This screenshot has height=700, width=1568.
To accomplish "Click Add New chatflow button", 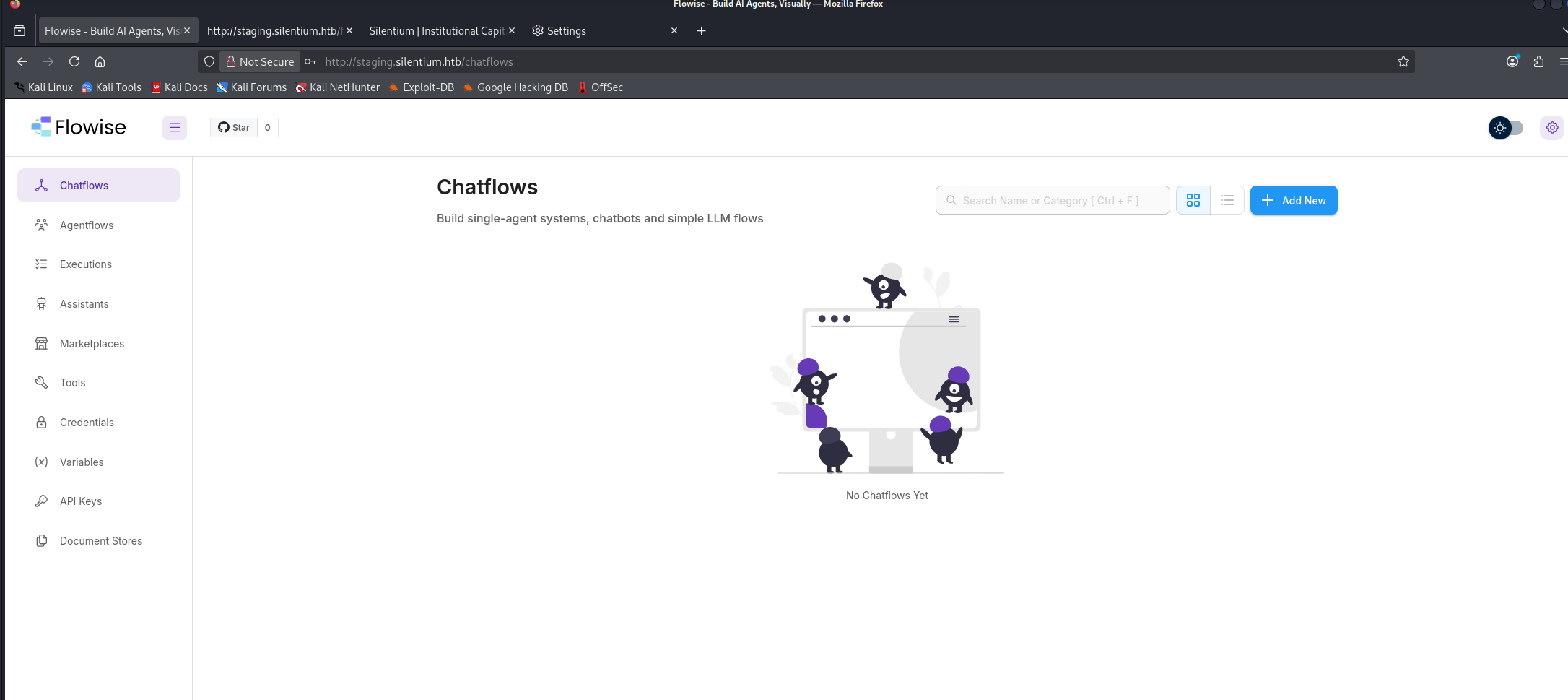I will 1294,201.
